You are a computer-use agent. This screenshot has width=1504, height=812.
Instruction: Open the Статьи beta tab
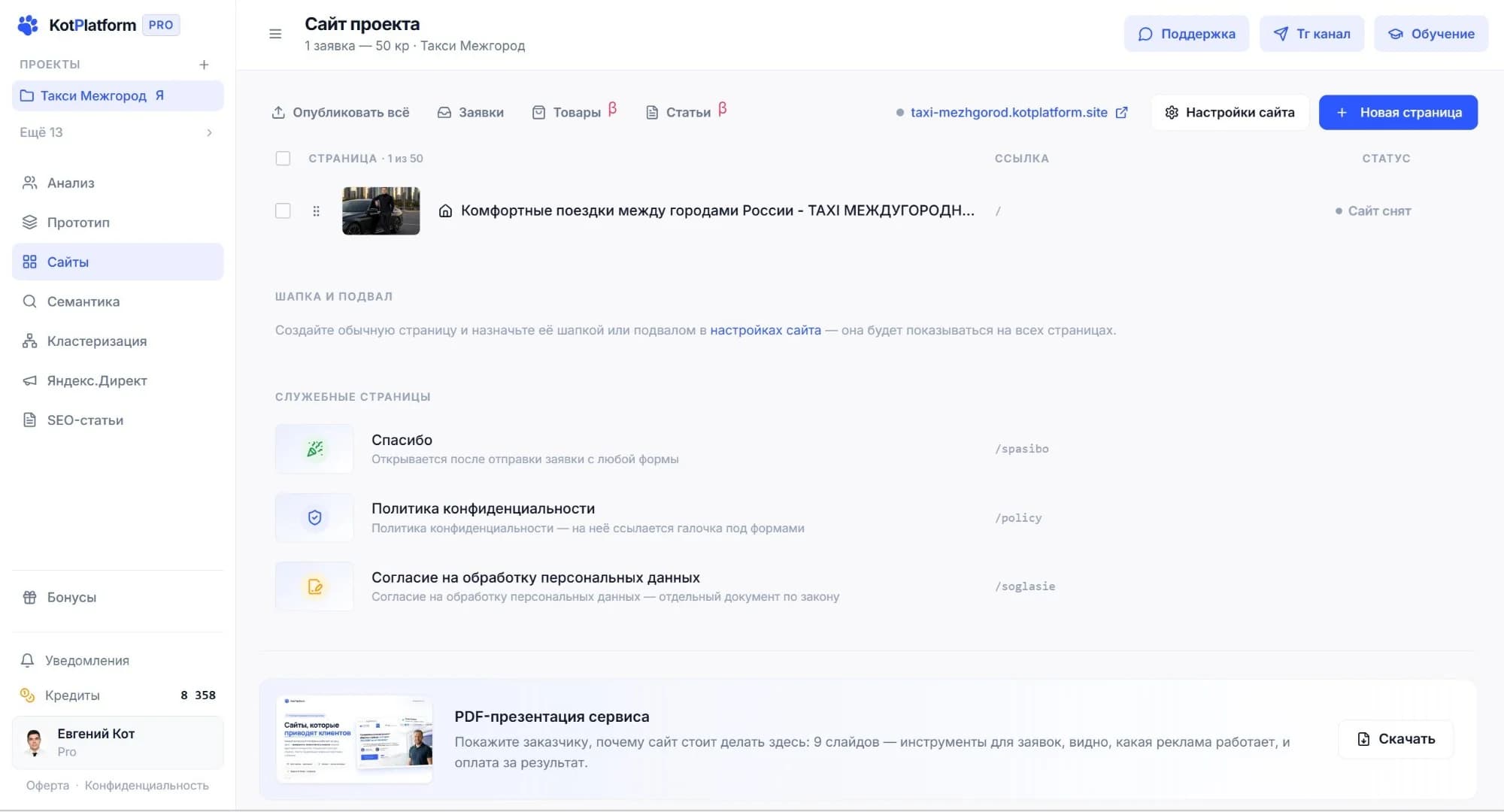687,113
